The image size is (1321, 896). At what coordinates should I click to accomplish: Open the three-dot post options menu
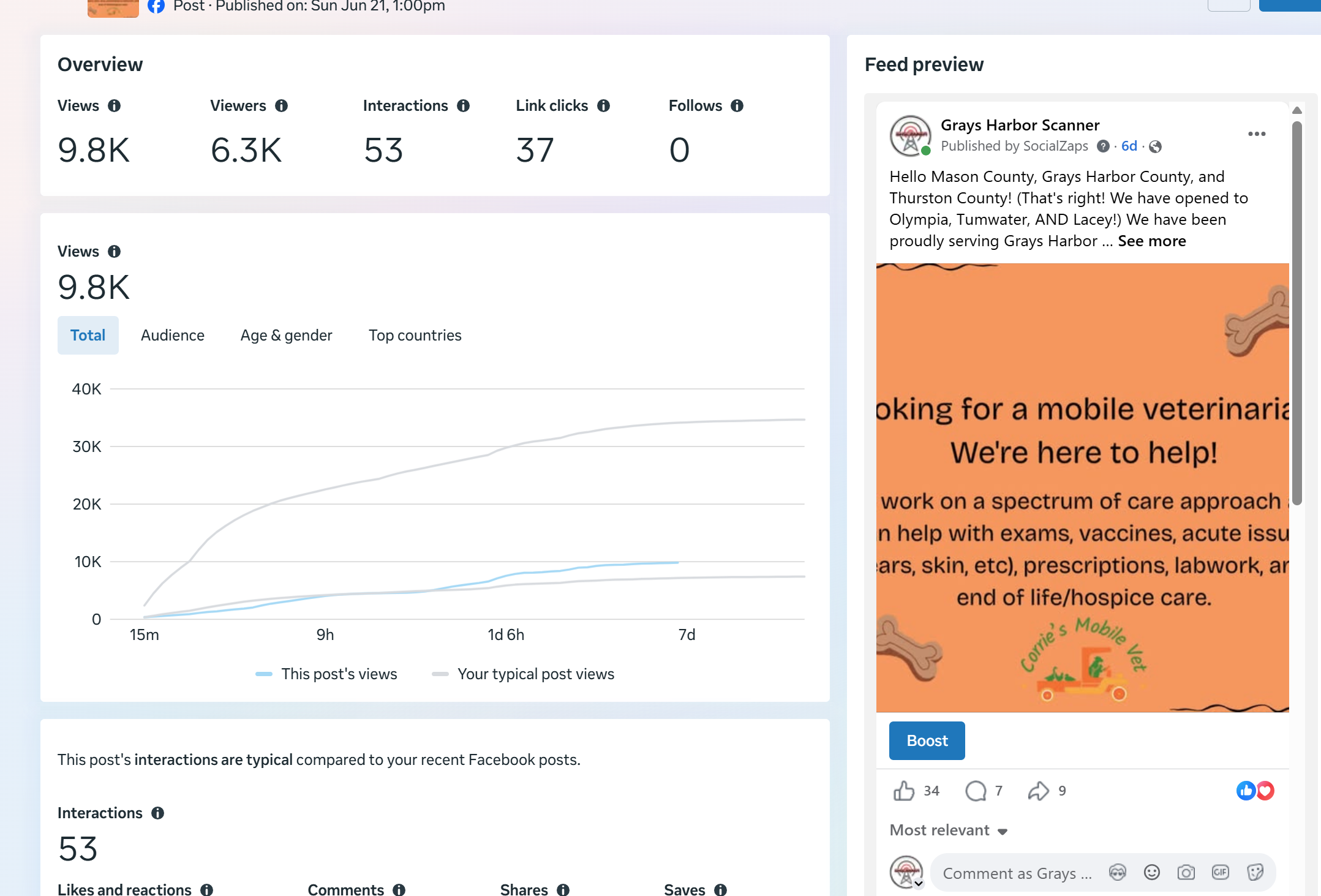pyautogui.click(x=1257, y=134)
